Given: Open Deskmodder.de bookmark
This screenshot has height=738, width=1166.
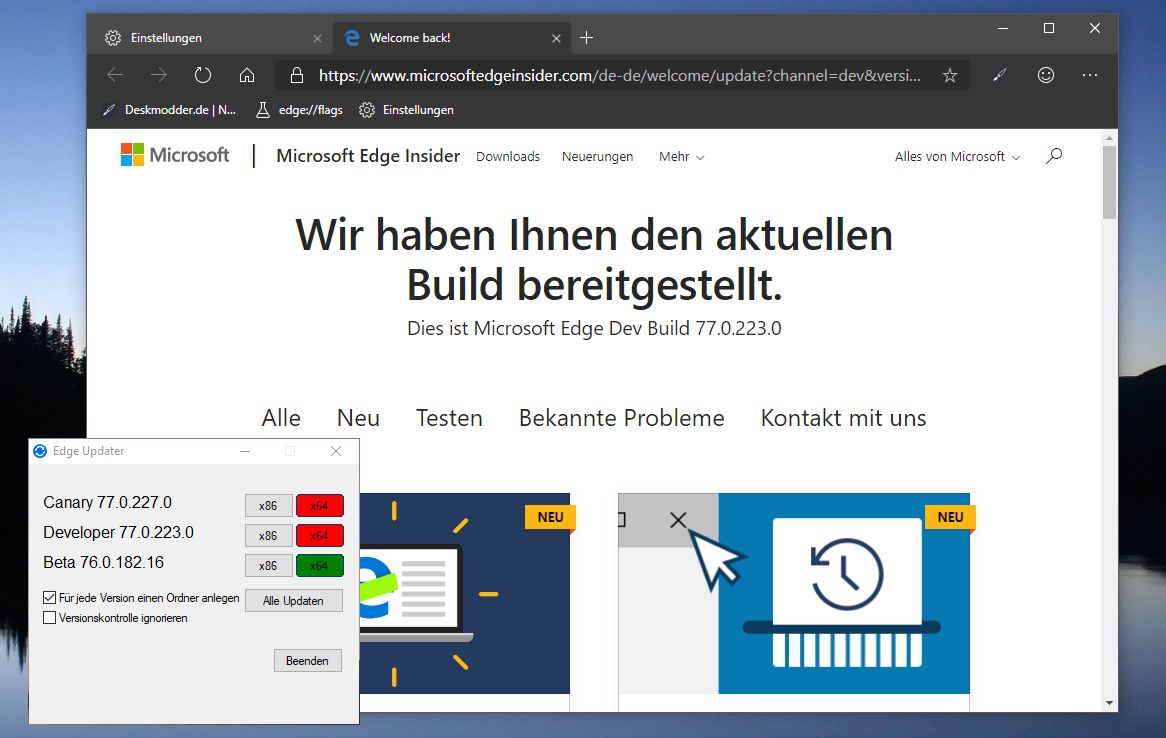Looking at the screenshot, I should (x=170, y=110).
